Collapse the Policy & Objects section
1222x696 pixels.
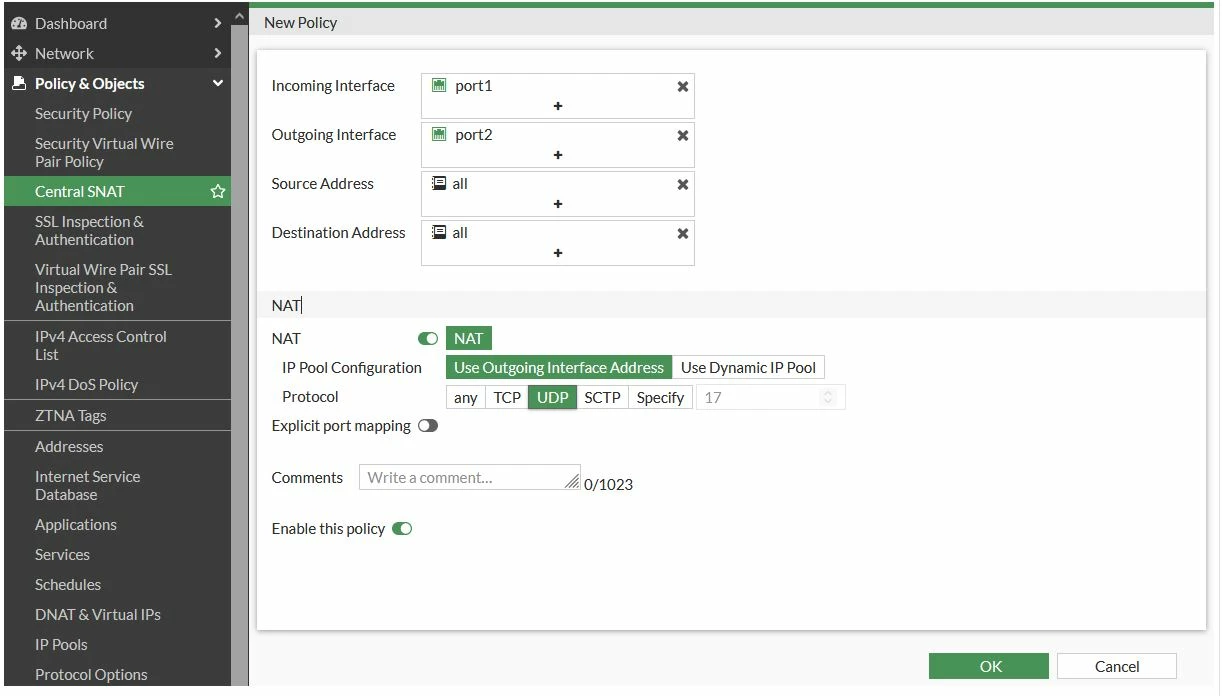click(x=218, y=83)
